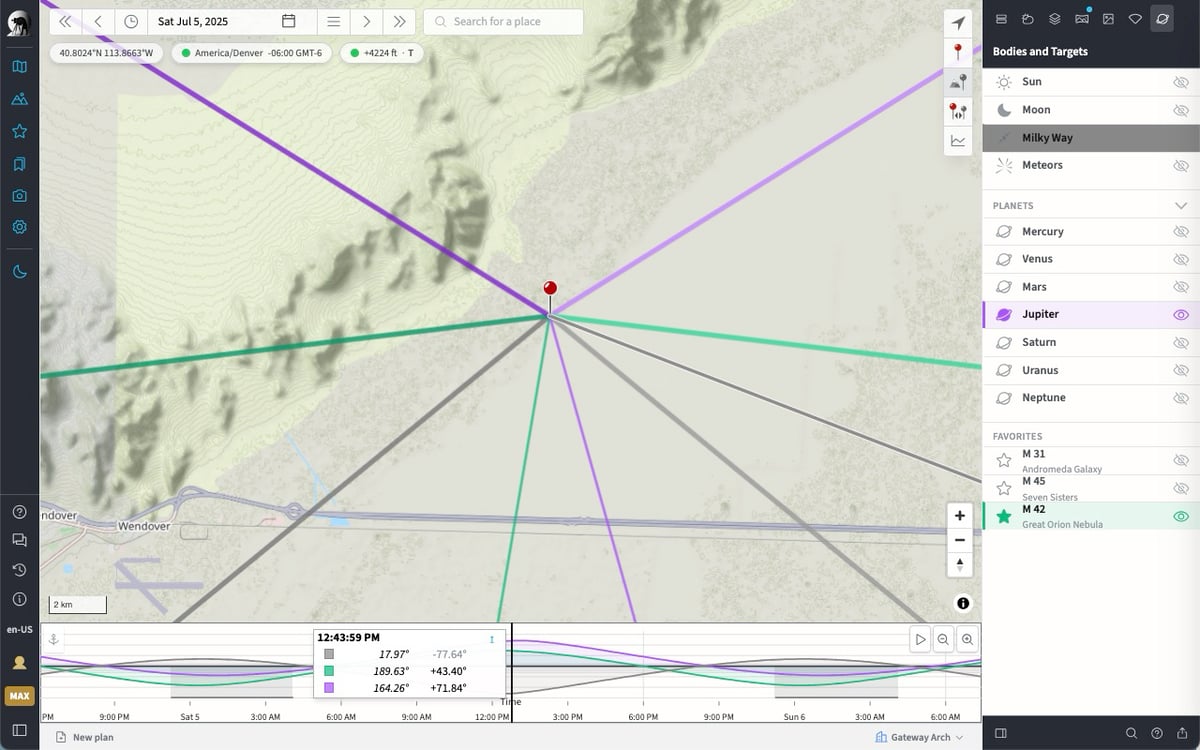Image resolution: width=1200 pixels, height=750 pixels.
Task: Open the user account icon
Action: (x=19, y=662)
